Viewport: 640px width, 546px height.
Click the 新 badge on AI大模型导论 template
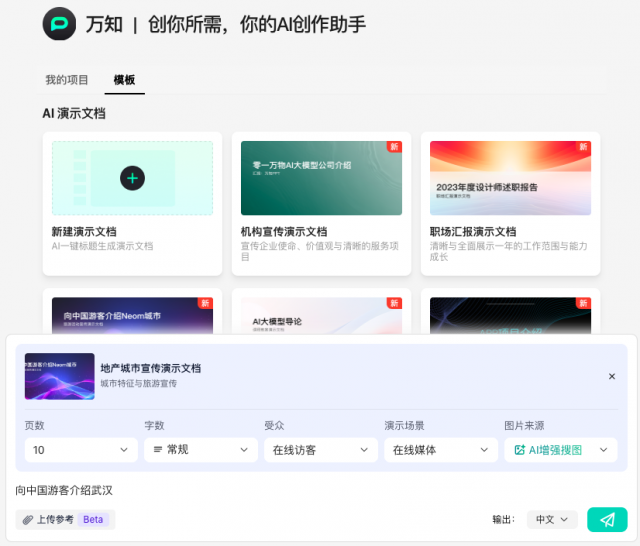(x=394, y=303)
